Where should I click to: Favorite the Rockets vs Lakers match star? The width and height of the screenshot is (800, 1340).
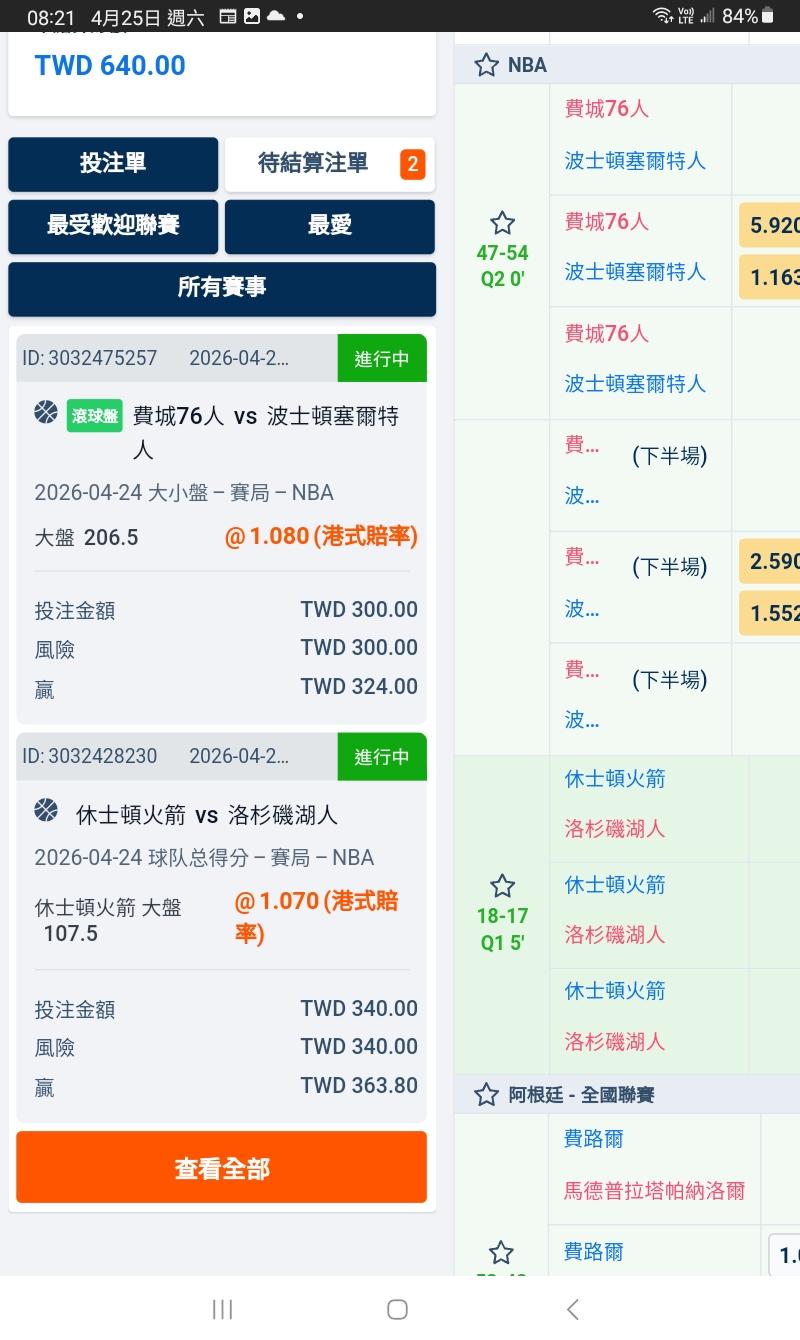[502, 886]
